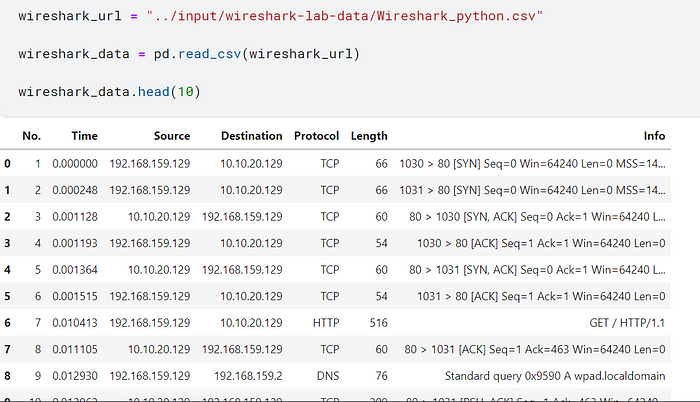Select the Time column header
The height and width of the screenshot is (402, 700).
[84, 136]
